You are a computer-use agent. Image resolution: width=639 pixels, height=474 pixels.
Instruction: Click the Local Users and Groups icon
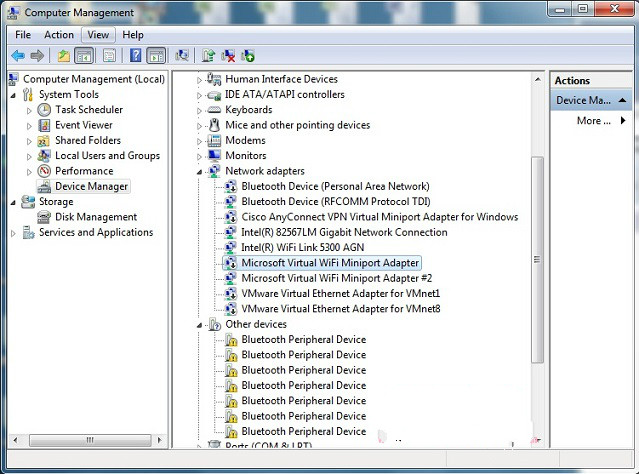coord(44,156)
